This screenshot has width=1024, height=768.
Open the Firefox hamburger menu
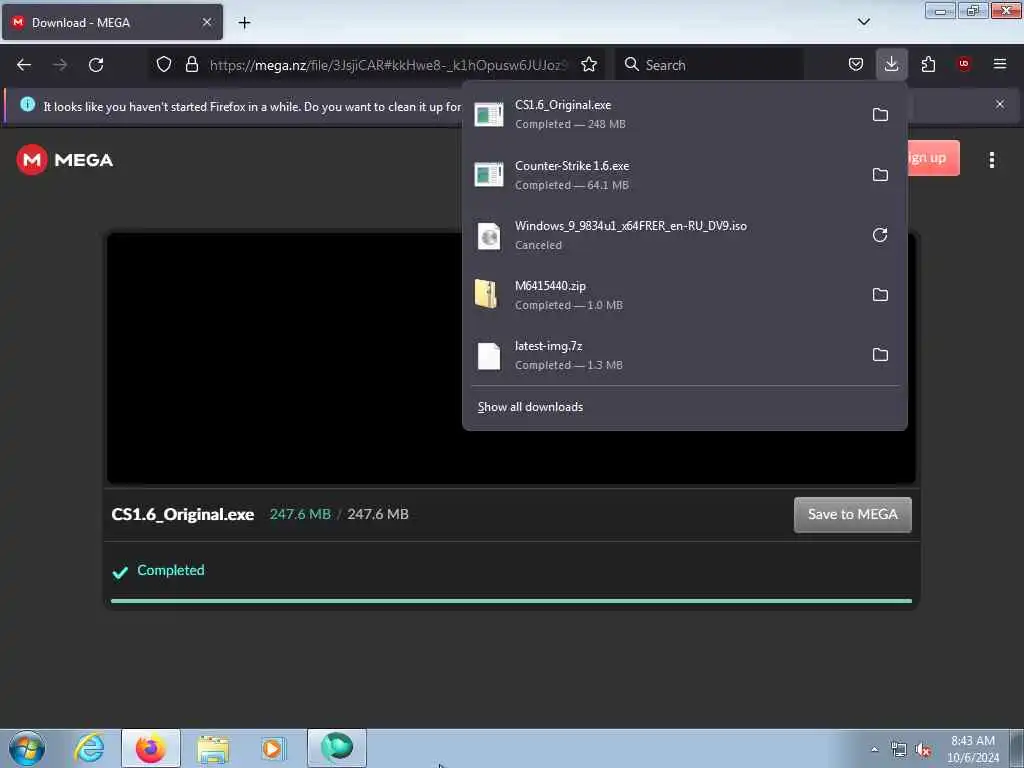[1000, 64]
